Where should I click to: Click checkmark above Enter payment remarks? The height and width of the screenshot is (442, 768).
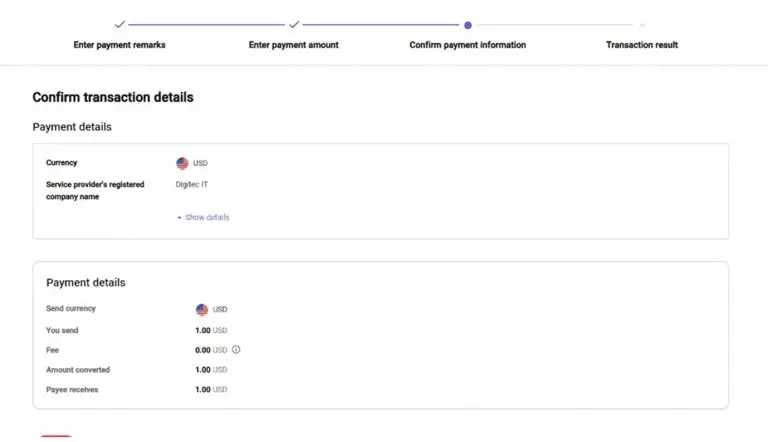[120, 24]
